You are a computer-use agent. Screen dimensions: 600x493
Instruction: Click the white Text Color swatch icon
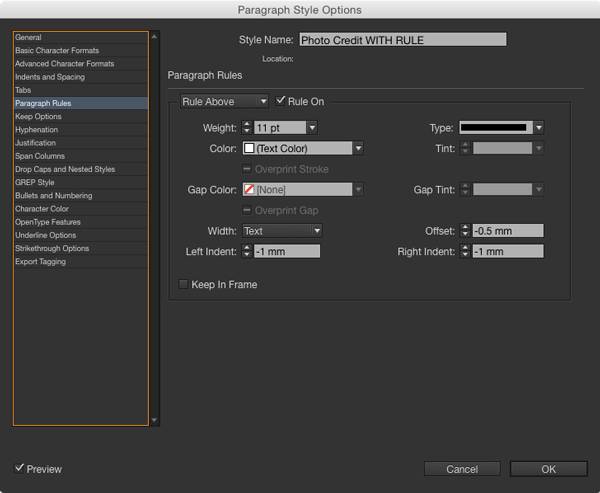(x=249, y=148)
